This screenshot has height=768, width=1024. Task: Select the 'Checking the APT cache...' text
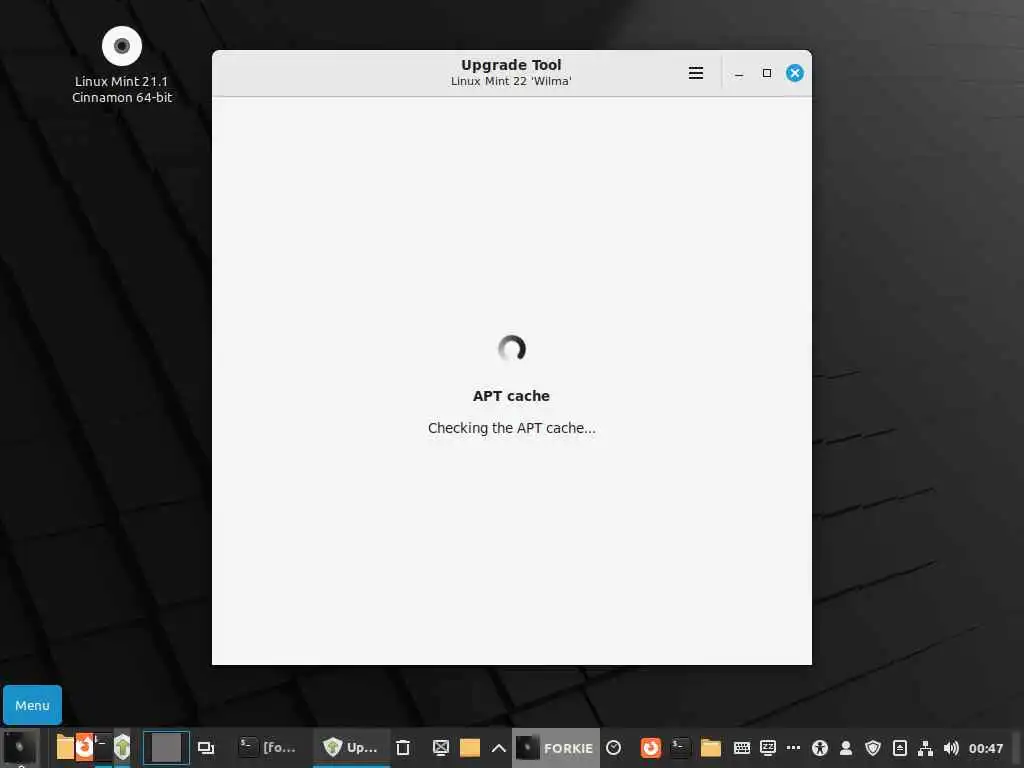[x=511, y=428]
